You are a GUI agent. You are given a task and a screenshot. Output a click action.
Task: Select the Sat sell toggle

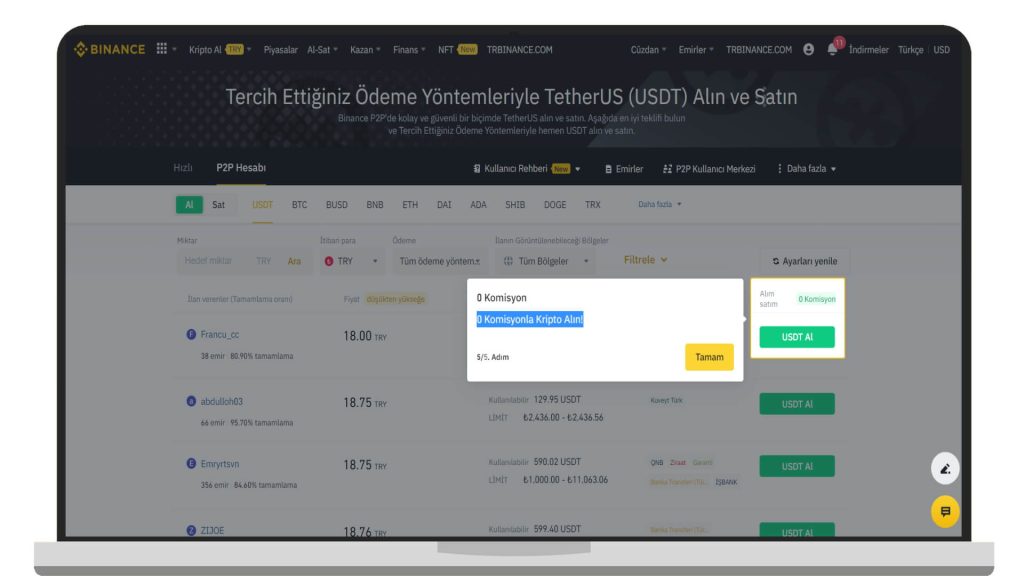click(x=218, y=205)
